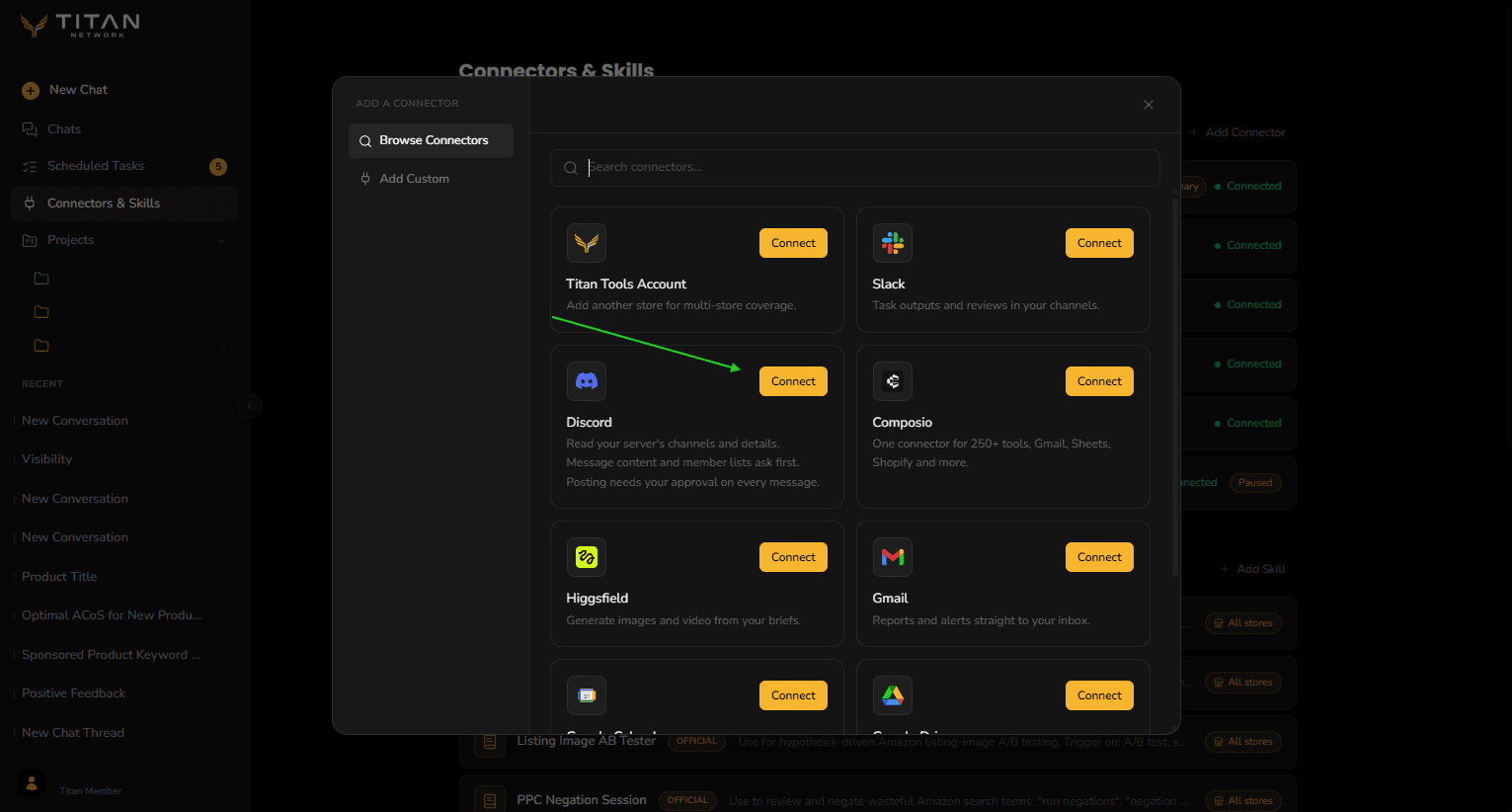The image size is (1512, 812).
Task: Click the Higgsfield logo icon
Action: point(587,557)
